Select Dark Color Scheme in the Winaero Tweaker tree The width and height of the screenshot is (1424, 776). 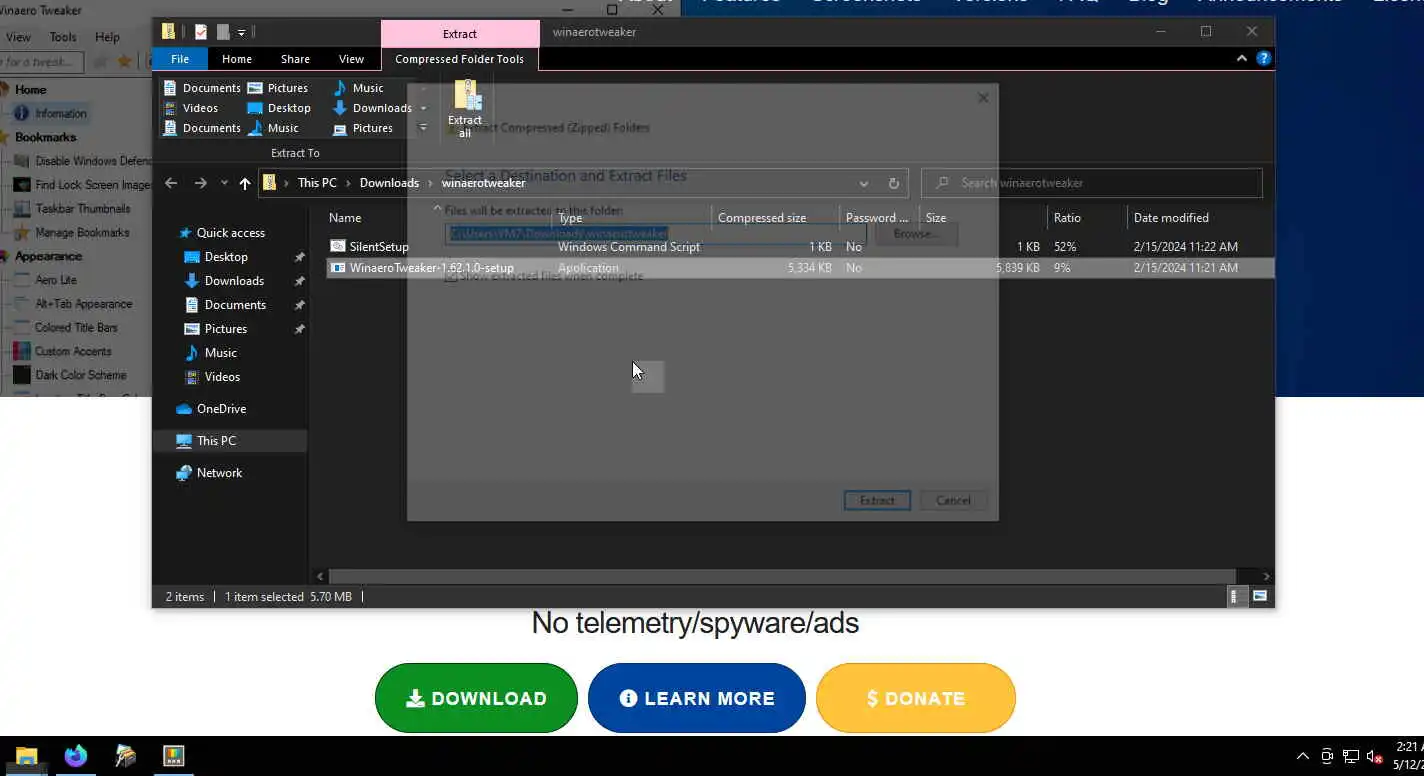(x=81, y=375)
